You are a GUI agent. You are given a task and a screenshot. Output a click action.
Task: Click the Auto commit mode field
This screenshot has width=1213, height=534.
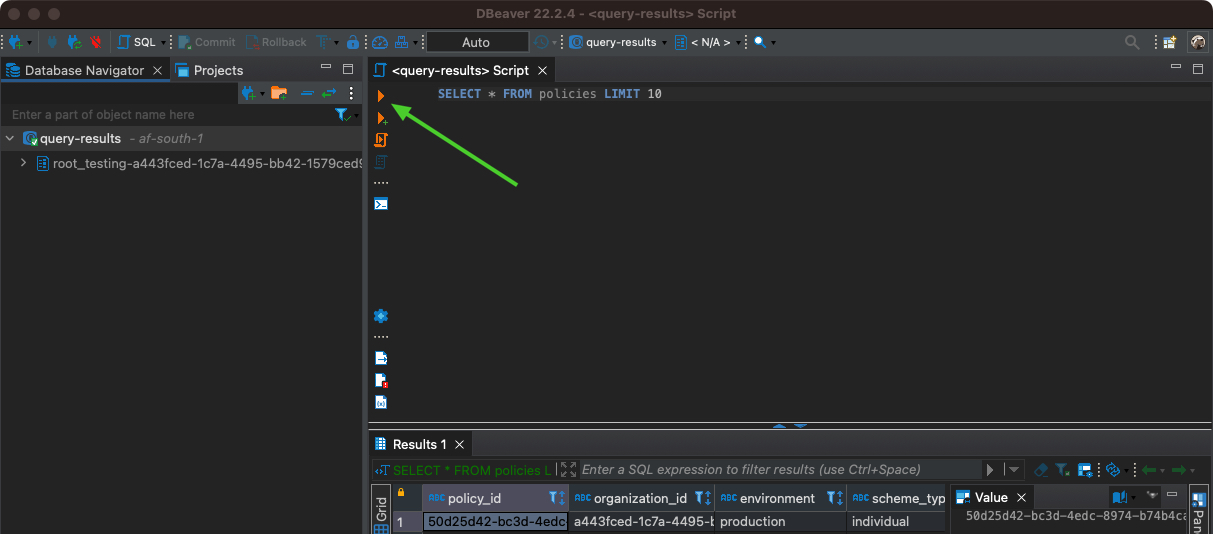coord(477,42)
